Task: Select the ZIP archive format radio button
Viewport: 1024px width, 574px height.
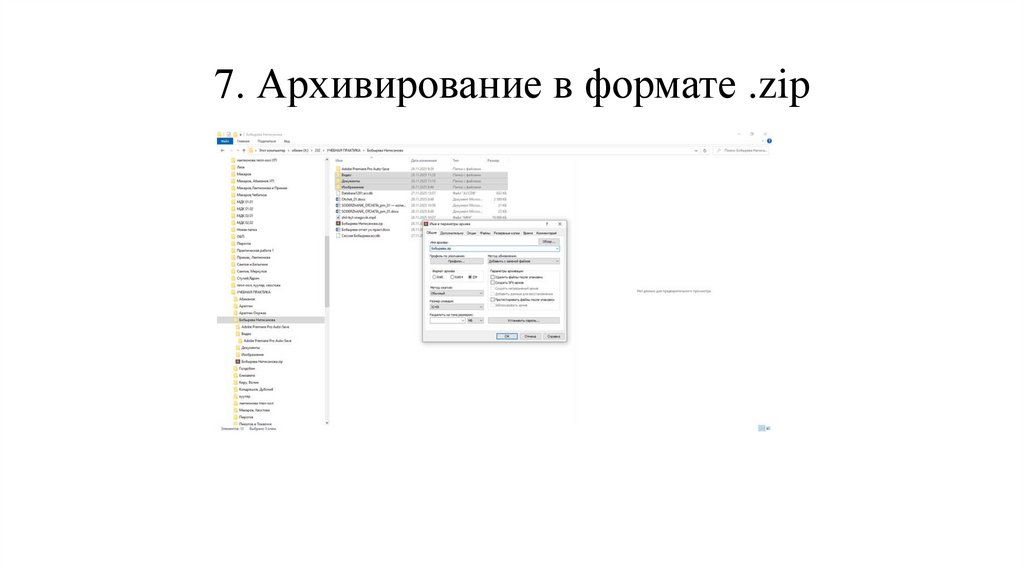Action: click(470, 277)
